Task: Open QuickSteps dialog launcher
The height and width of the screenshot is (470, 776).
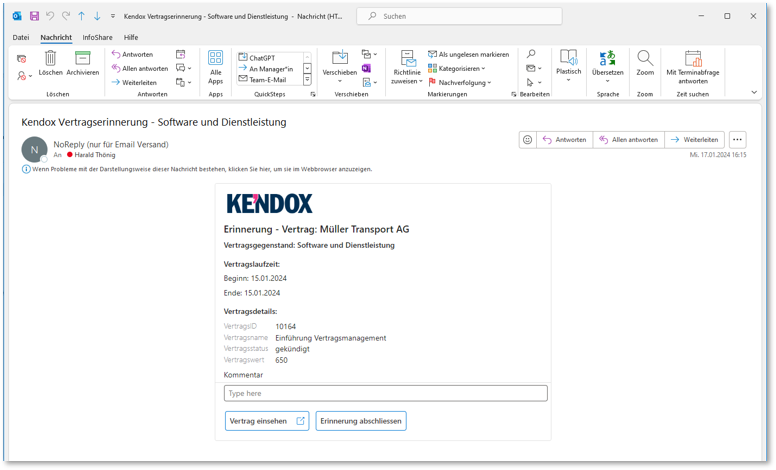Action: click(313, 94)
